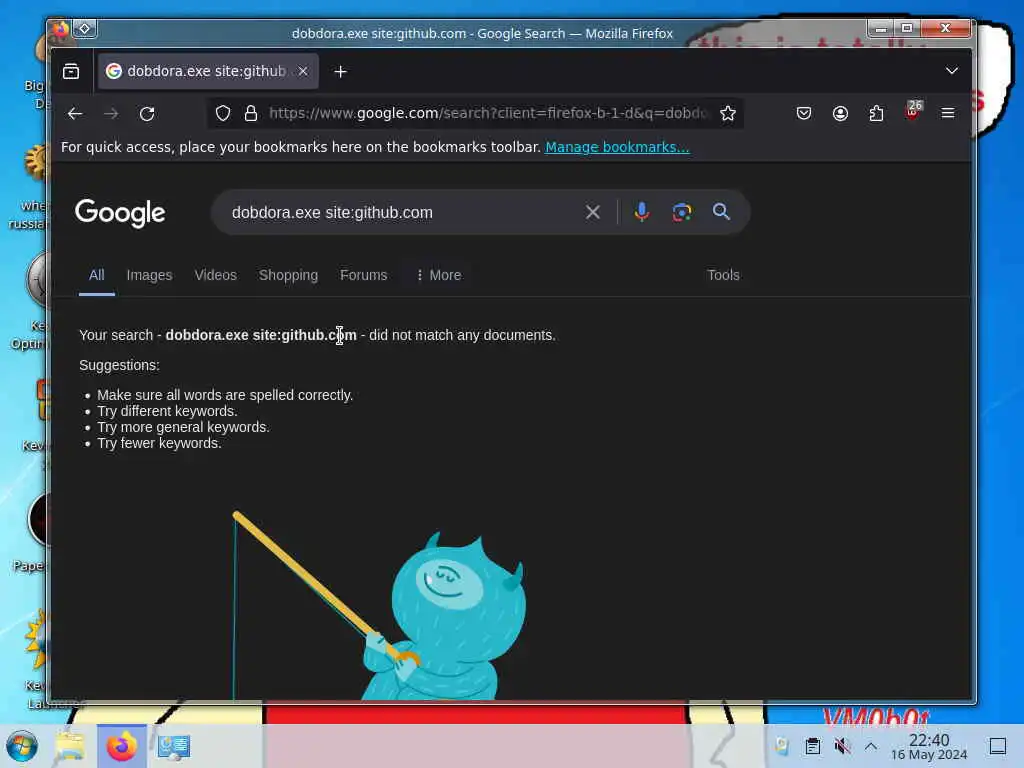Bookmark this page with the star
This screenshot has width=1024, height=768.
pos(728,114)
